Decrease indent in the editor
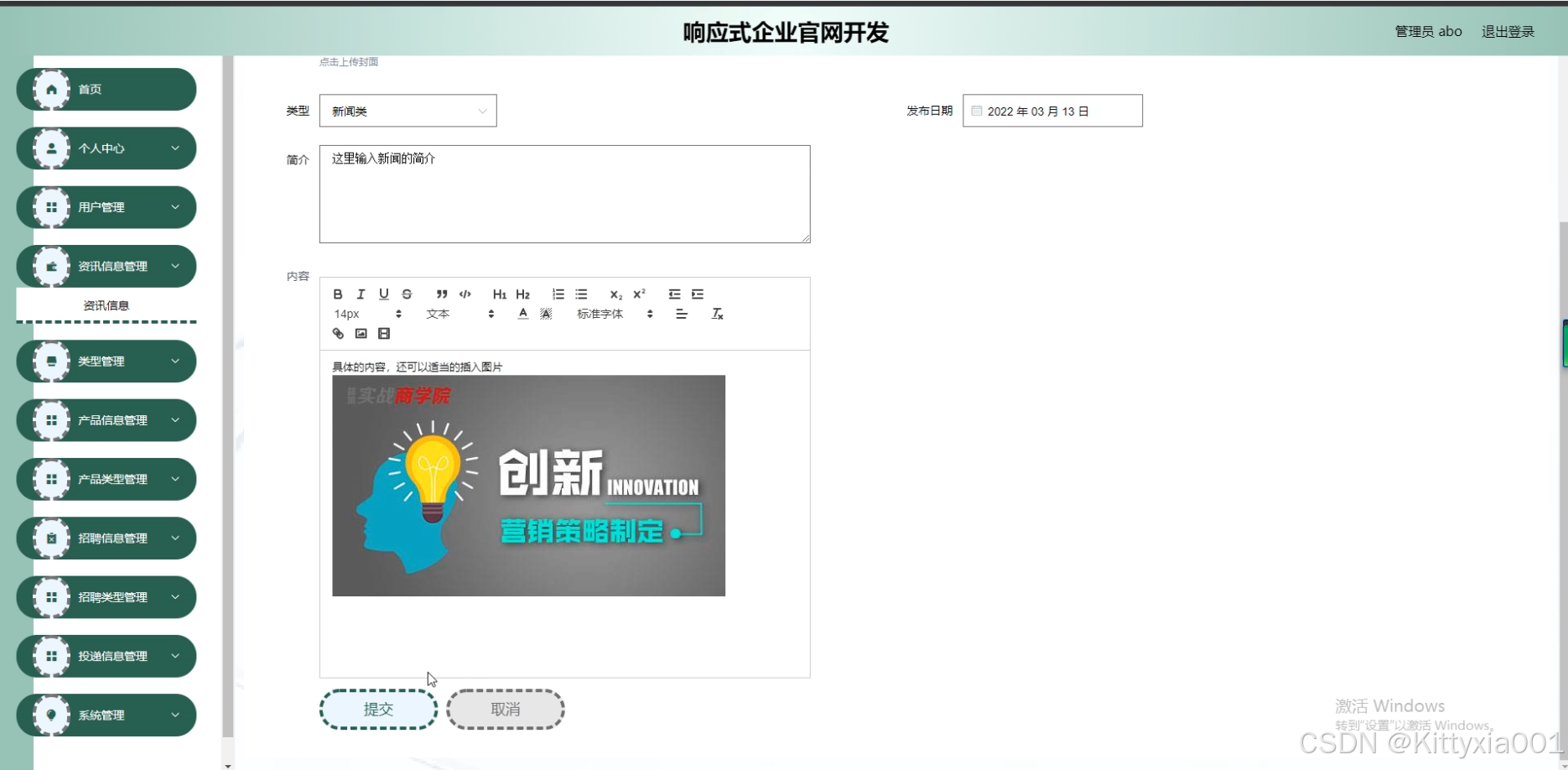This screenshot has width=1568, height=770. (674, 294)
